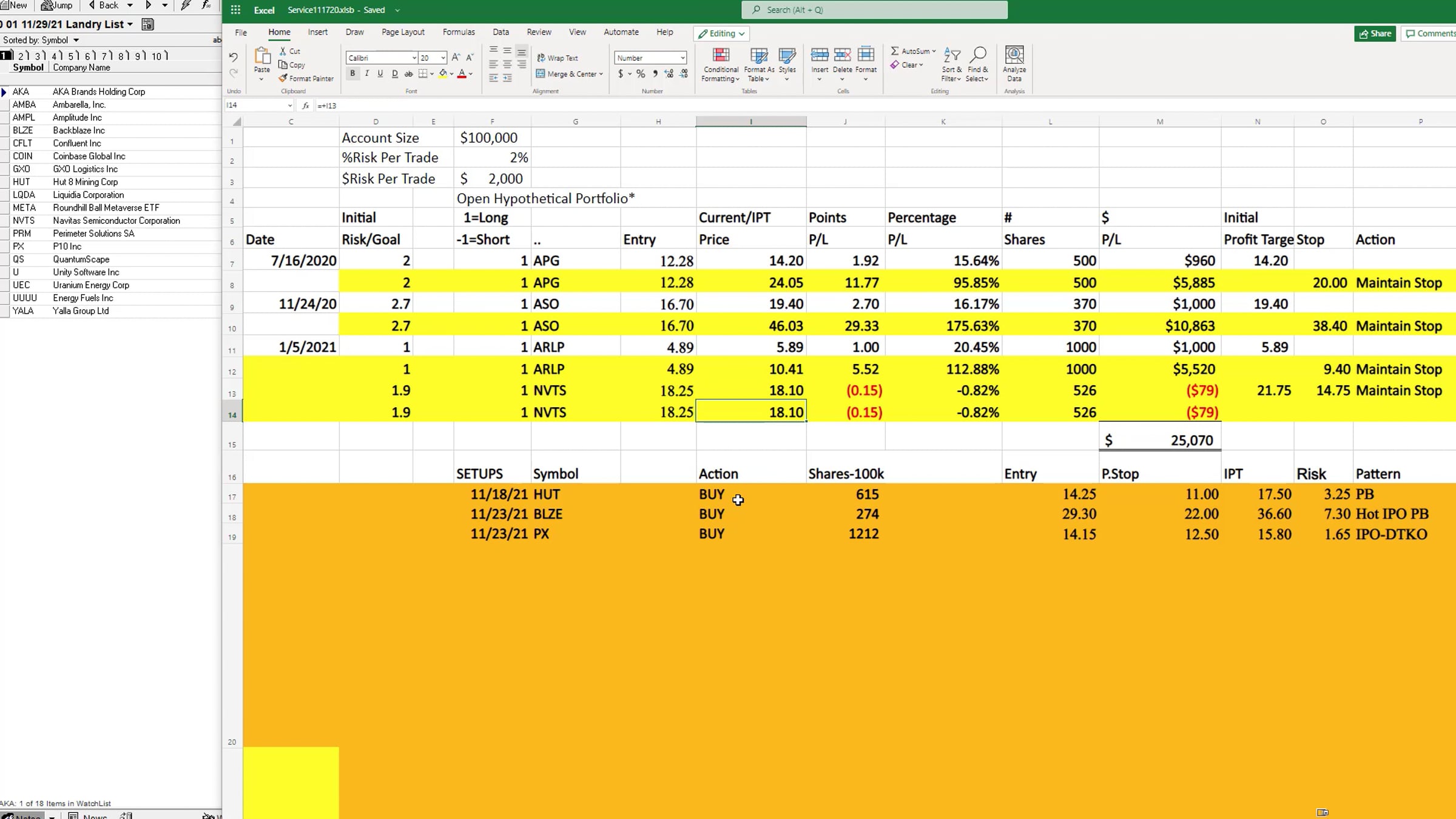Toggle left horizontal alignment
Screen dimensions: 1456x819
tap(493, 64)
